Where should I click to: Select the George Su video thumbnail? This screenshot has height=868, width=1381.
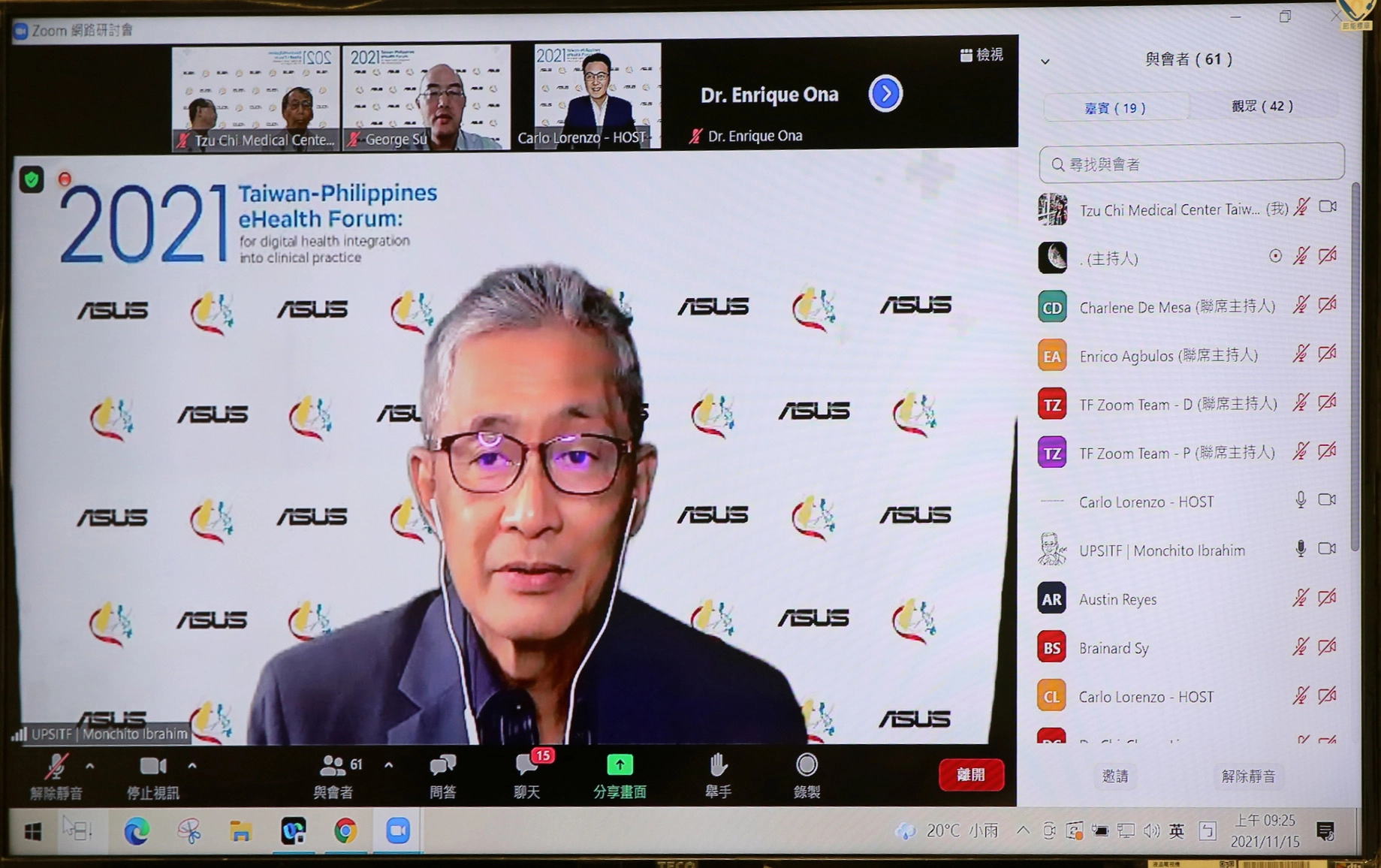coord(427,97)
